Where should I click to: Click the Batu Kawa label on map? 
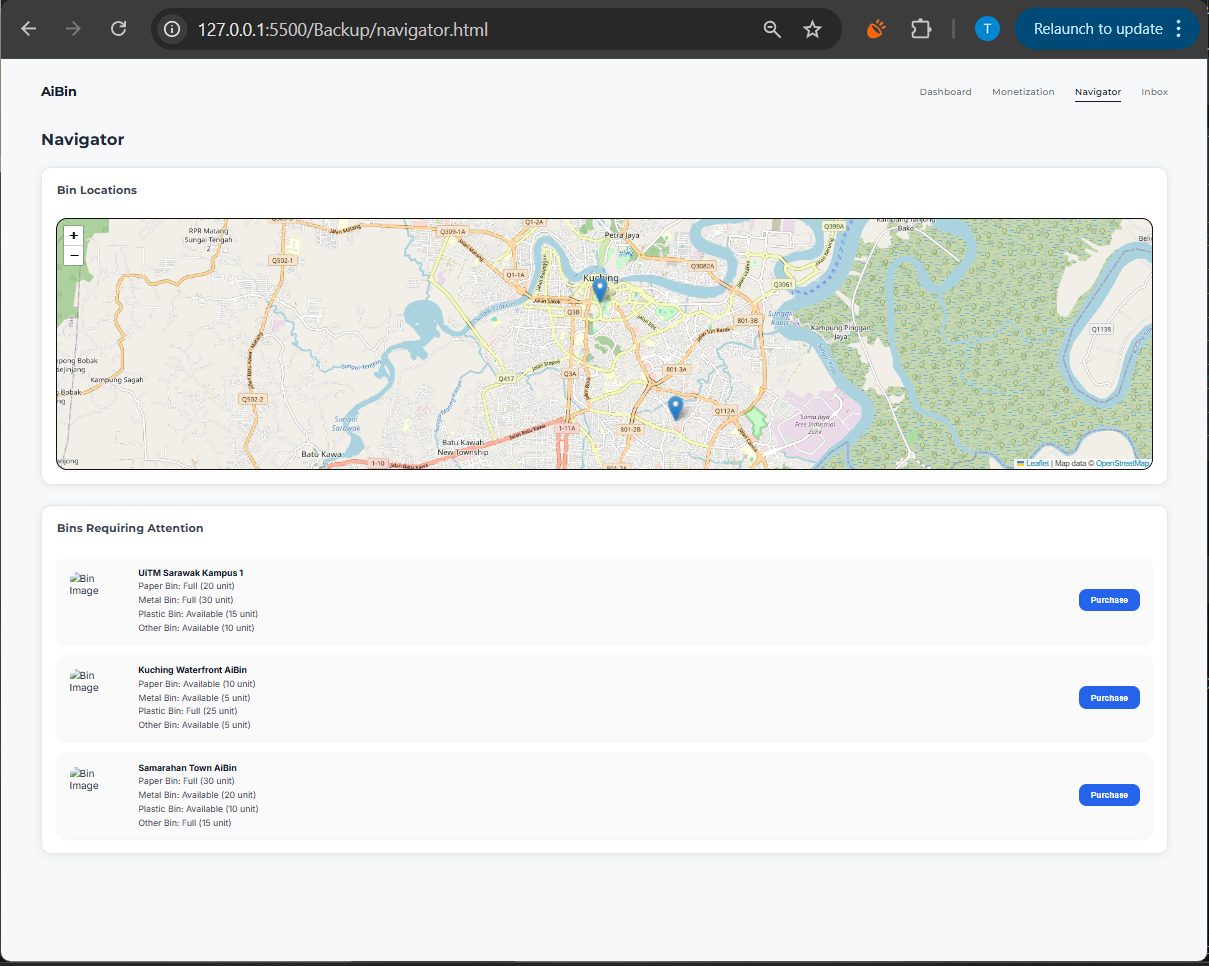click(322, 454)
